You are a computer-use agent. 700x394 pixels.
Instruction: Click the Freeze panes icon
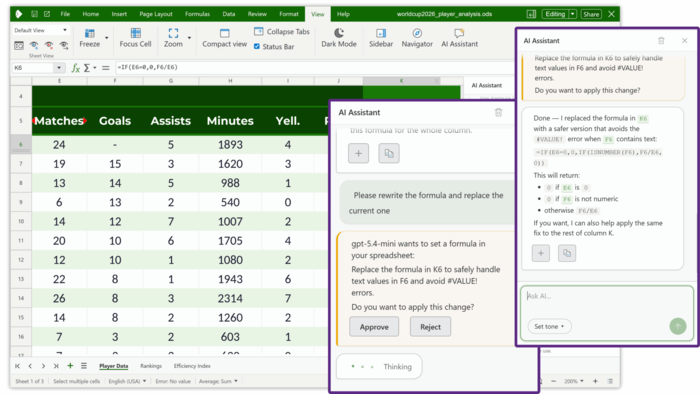click(x=90, y=33)
